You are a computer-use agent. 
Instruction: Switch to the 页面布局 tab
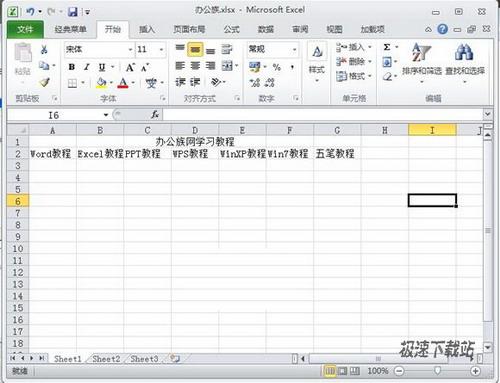click(189, 30)
